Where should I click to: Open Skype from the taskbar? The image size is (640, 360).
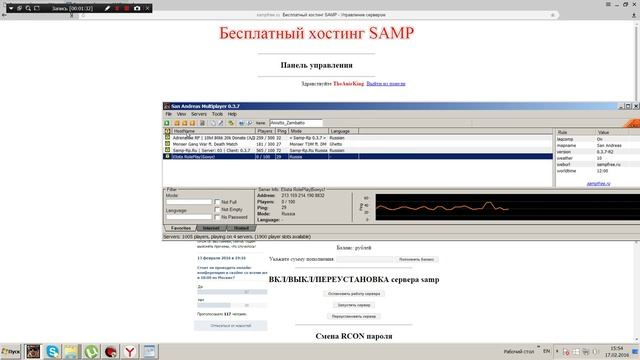52,351
